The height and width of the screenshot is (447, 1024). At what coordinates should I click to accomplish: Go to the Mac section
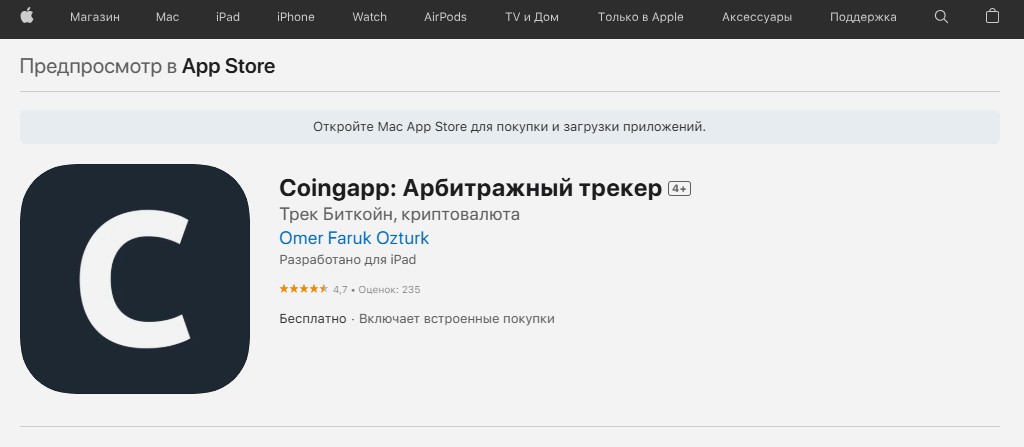pos(168,17)
